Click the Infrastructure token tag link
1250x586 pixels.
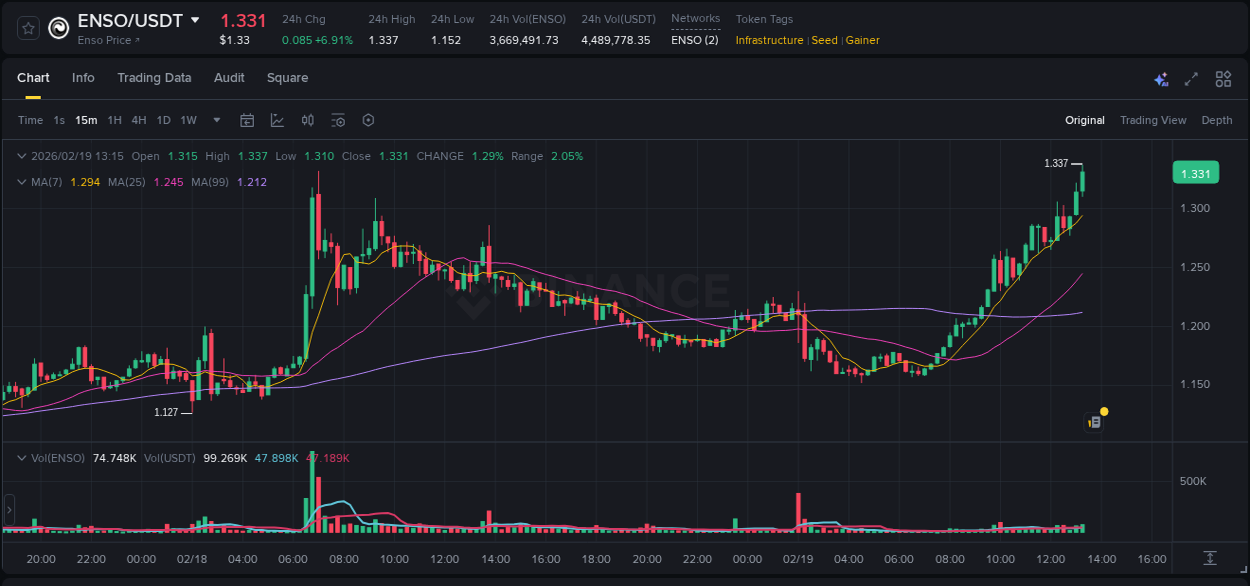coord(769,40)
